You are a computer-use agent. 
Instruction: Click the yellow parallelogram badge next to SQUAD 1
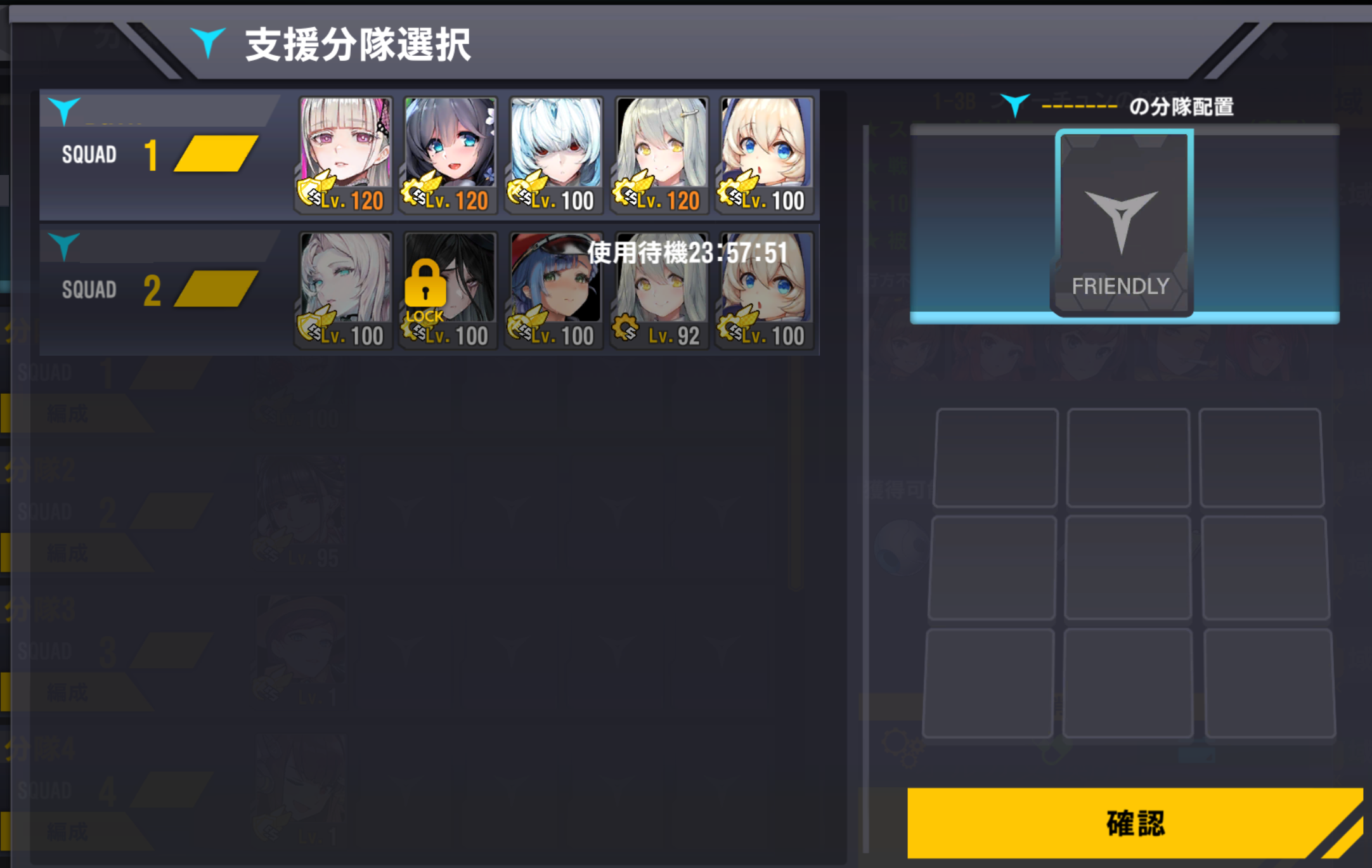[216, 153]
